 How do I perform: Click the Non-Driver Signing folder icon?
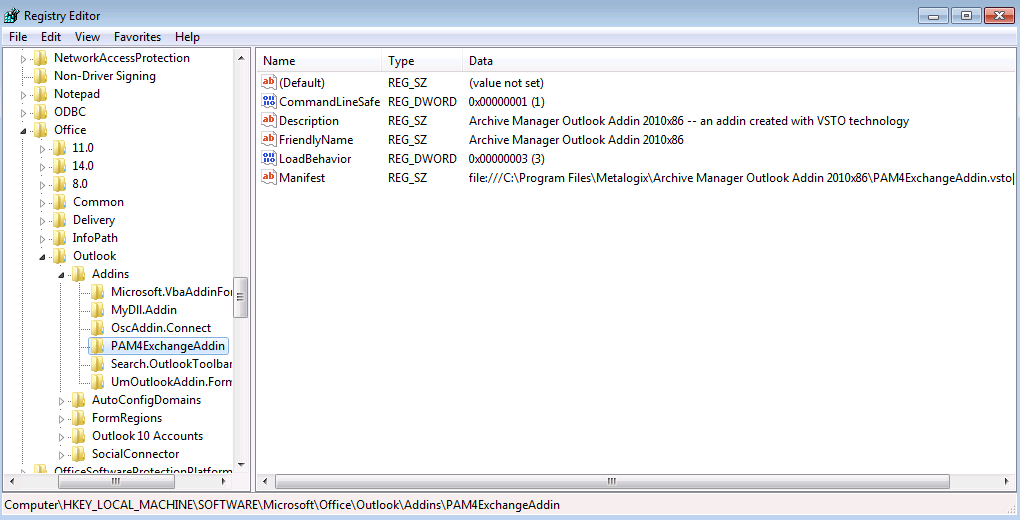coord(41,76)
